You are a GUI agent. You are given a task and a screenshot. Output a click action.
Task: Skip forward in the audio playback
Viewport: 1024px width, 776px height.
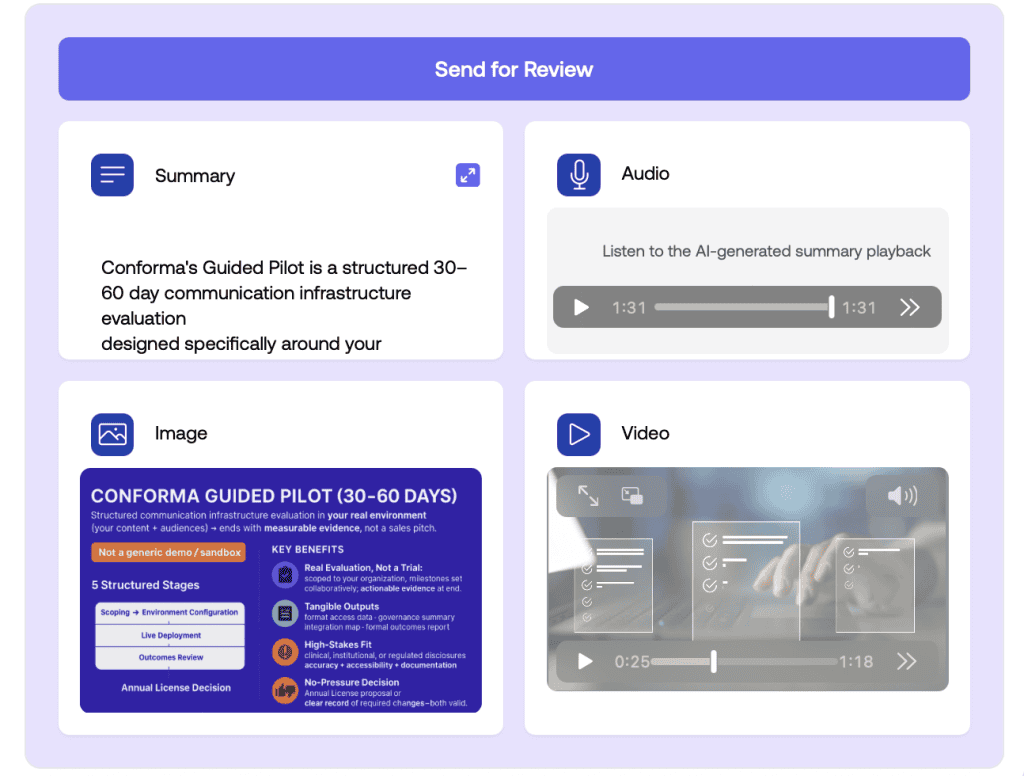(x=910, y=307)
